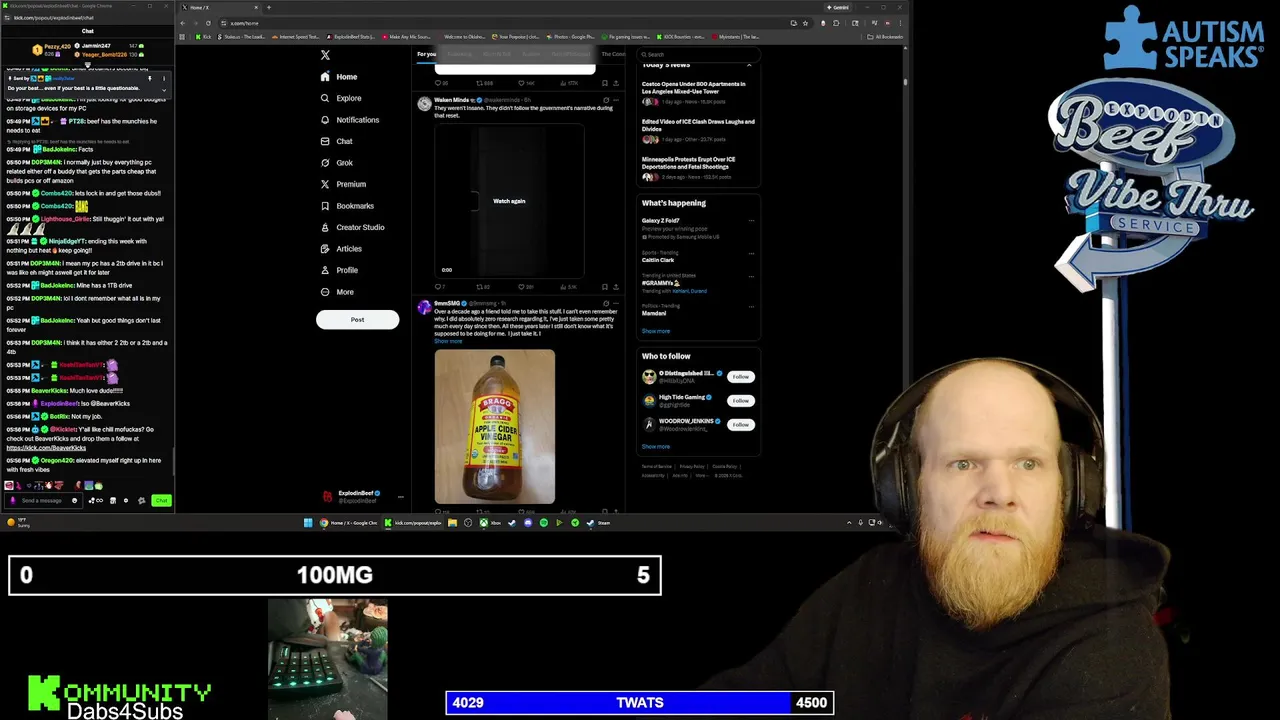Select the For you timeline tab
The height and width of the screenshot is (720, 1280).
coord(426,54)
